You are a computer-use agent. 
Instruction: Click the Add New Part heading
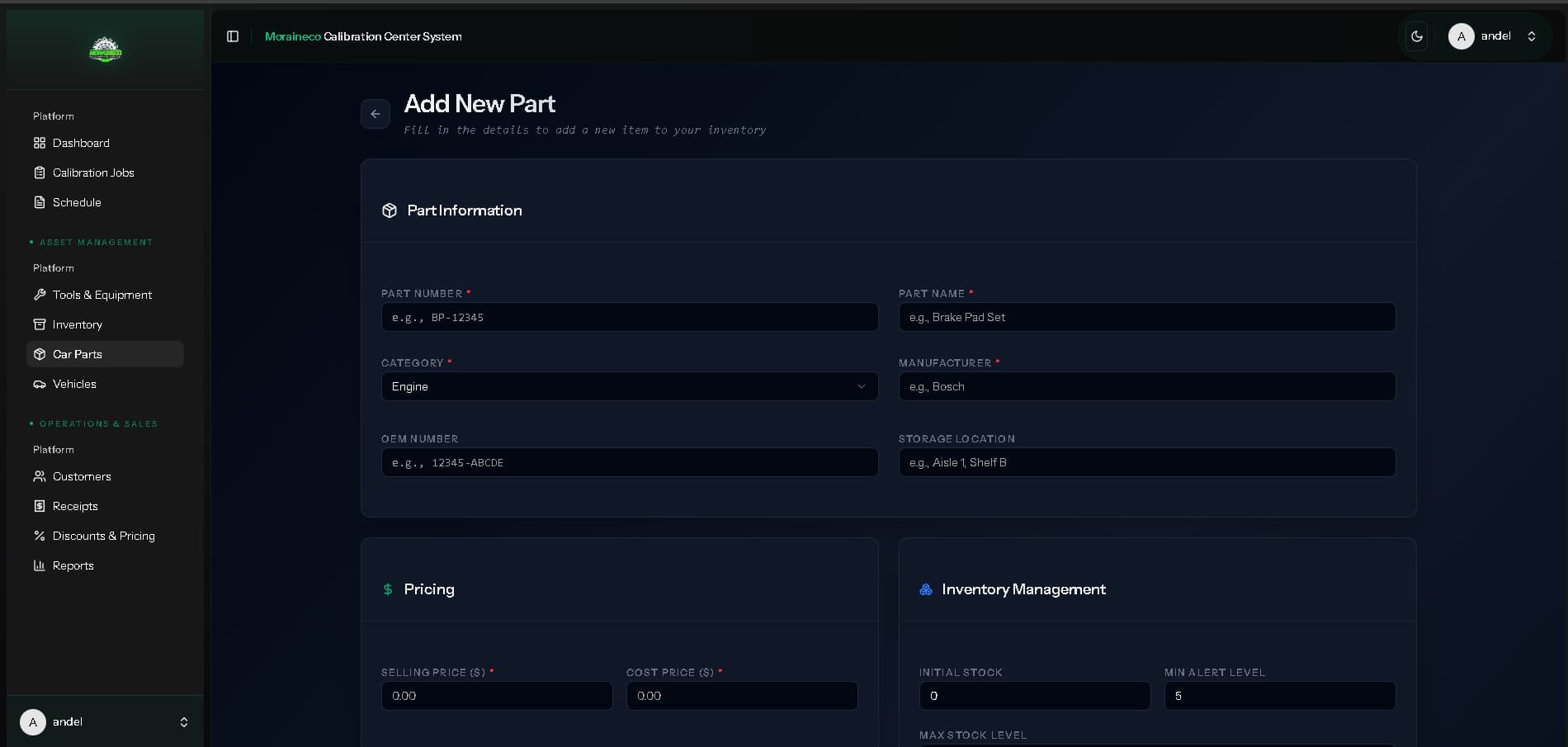click(479, 104)
